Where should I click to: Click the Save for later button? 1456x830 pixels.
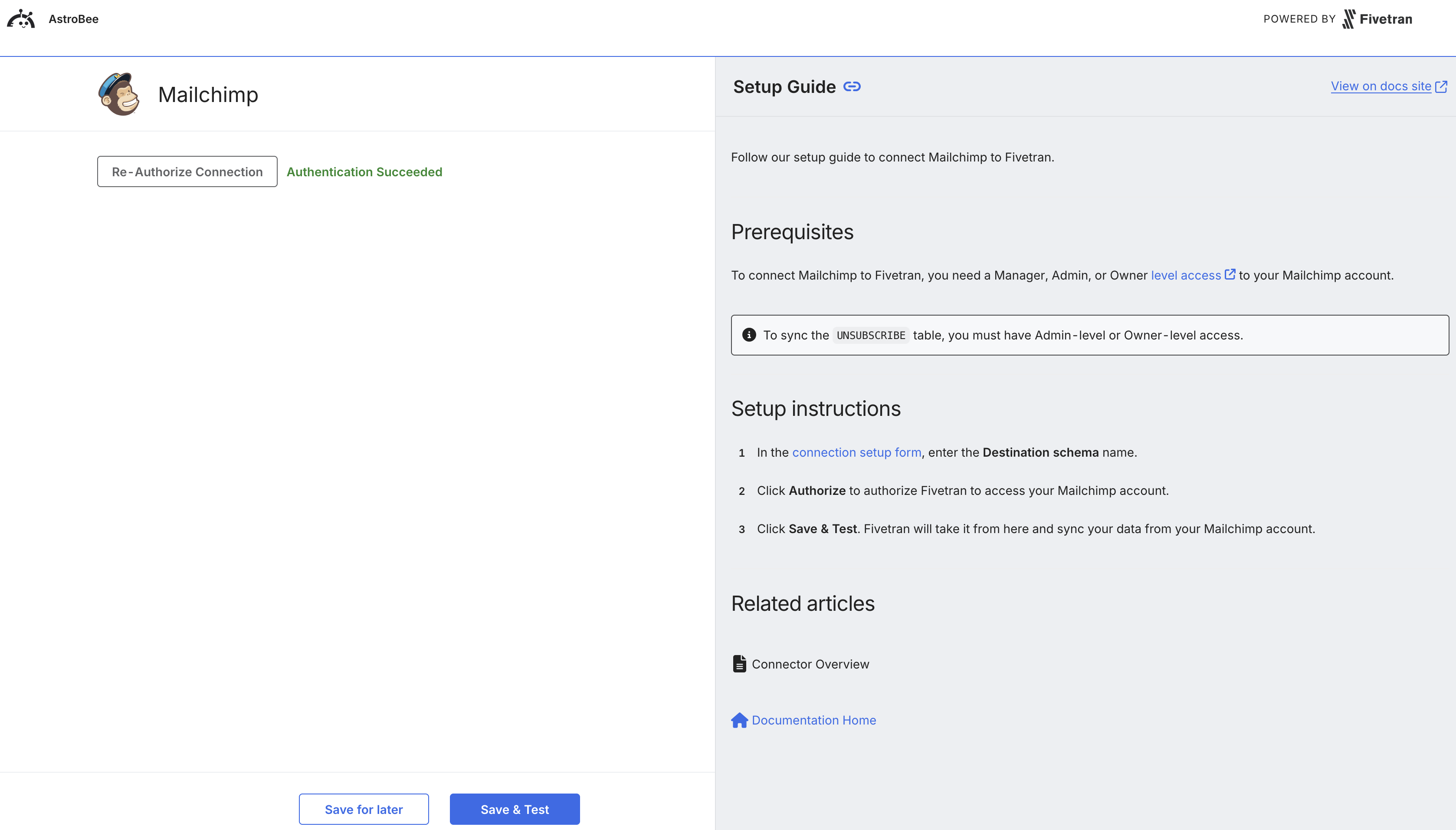tap(364, 809)
